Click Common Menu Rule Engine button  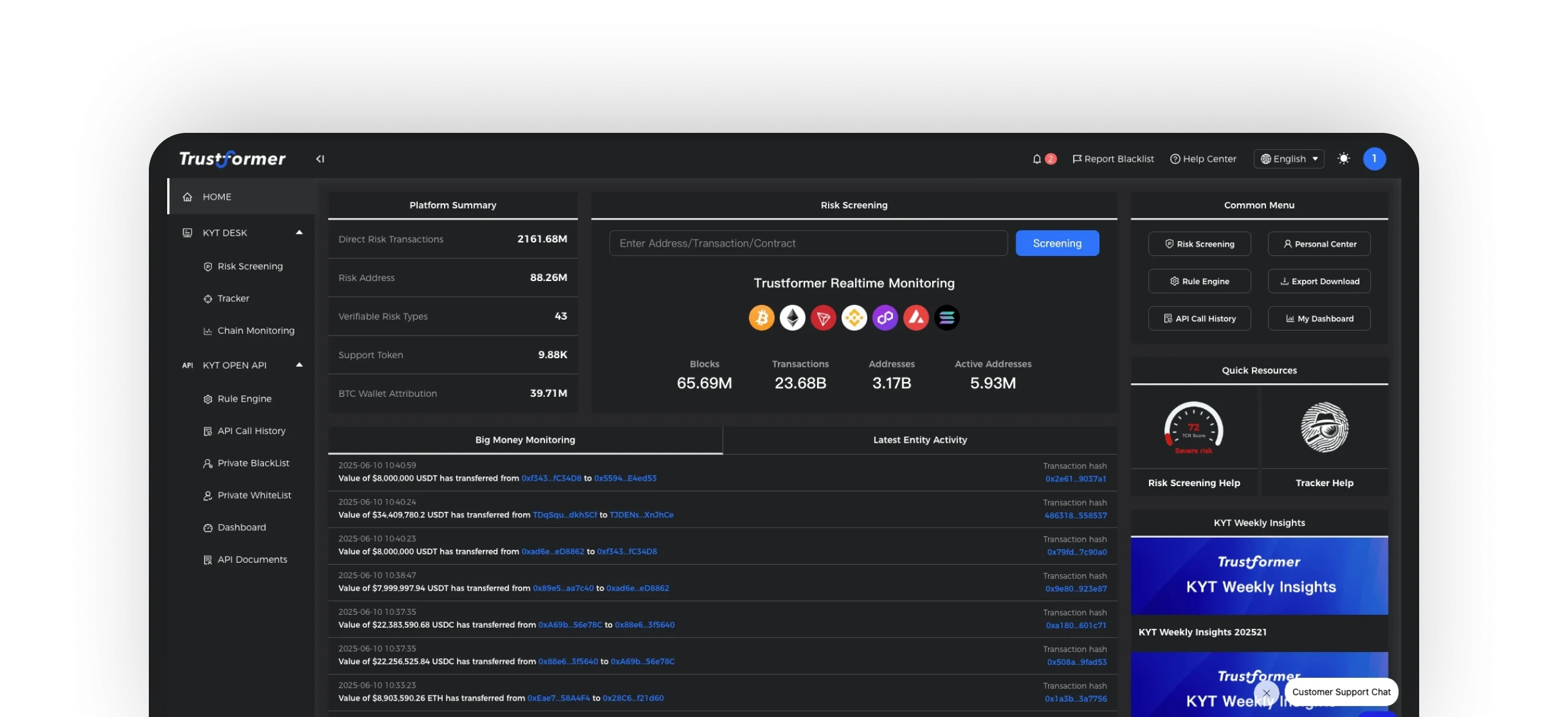[x=1199, y=281]
